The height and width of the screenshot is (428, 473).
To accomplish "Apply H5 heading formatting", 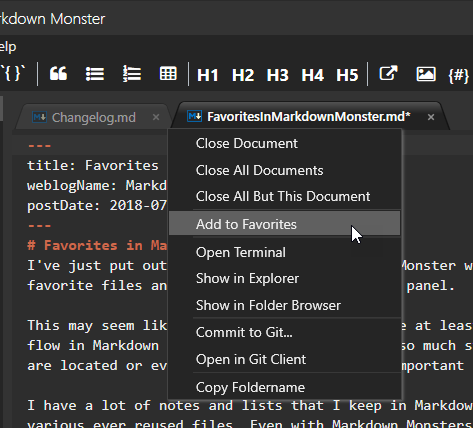I will click(x=347, y=75).
